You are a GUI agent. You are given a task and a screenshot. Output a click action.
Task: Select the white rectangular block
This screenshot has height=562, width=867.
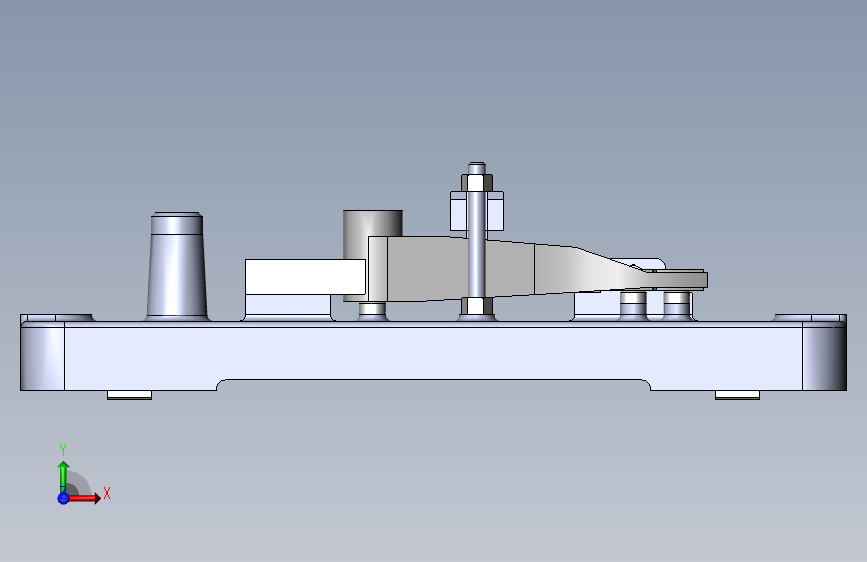[x=305, y=277]
